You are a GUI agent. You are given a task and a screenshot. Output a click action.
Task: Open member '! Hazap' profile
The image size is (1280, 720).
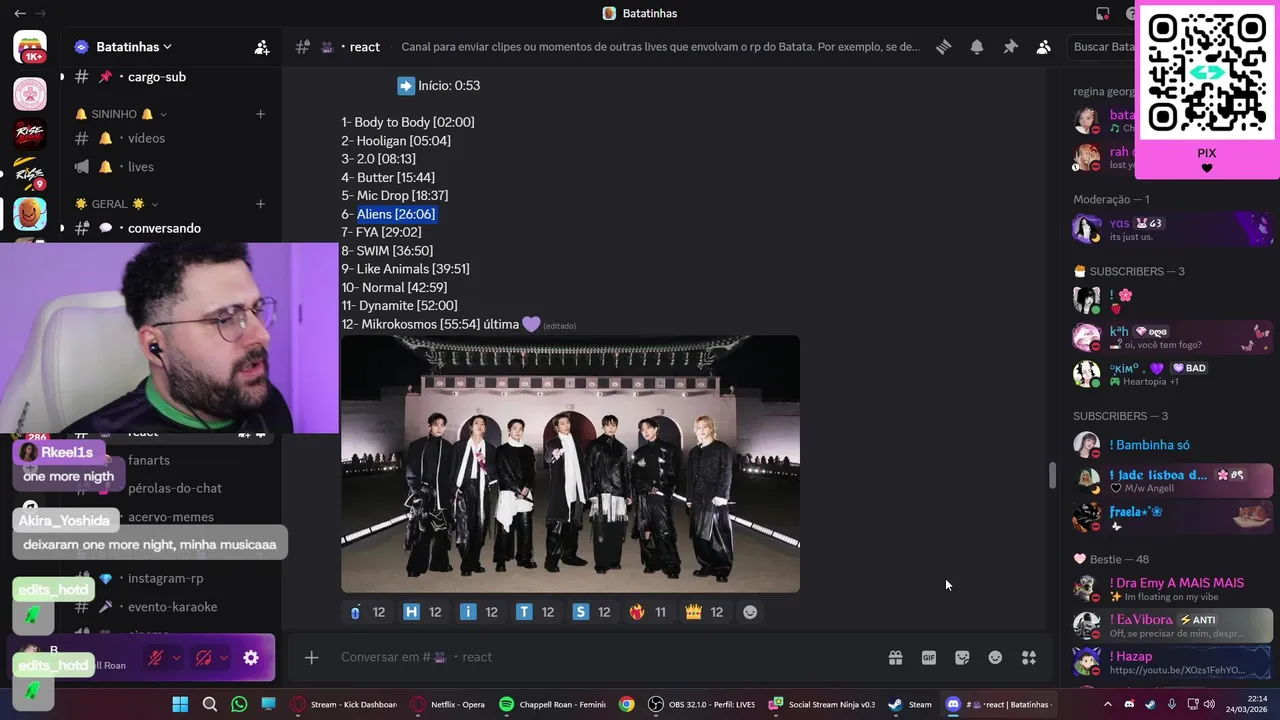click(x=1170, y=662)
